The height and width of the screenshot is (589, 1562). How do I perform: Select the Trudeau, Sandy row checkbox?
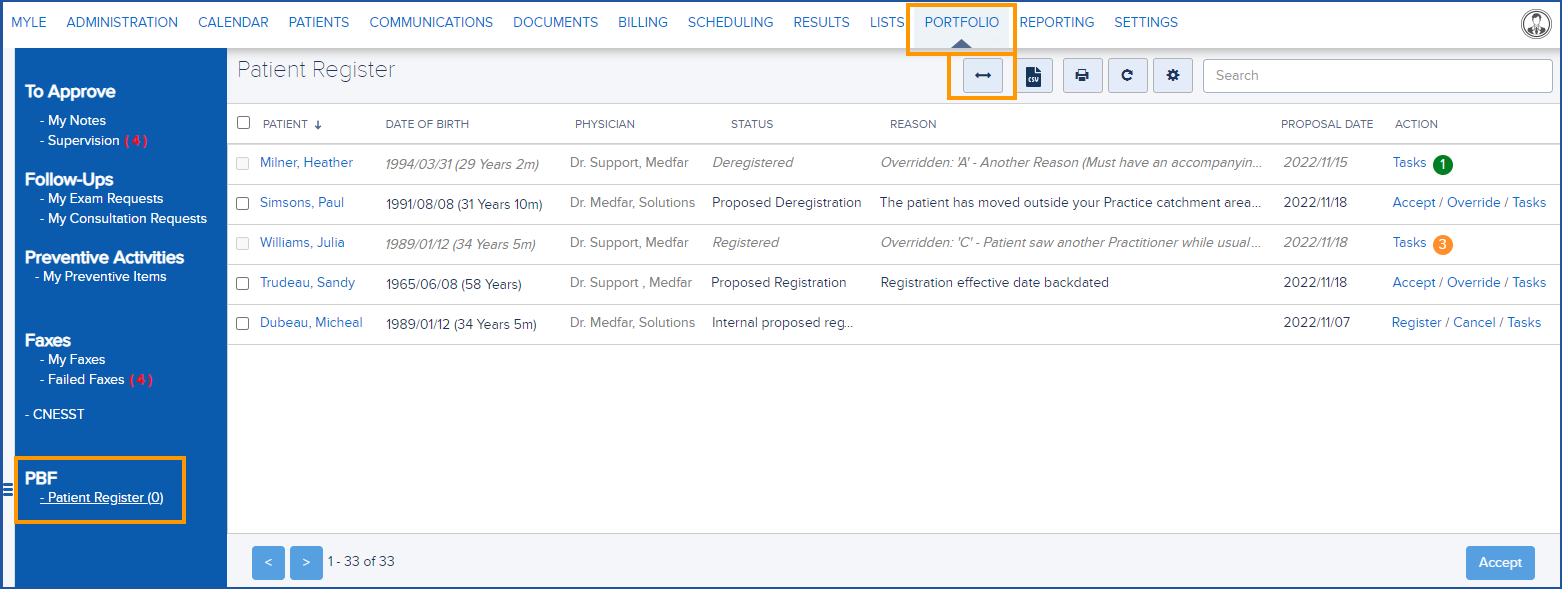pyautogui.click(x=243, y=283)
